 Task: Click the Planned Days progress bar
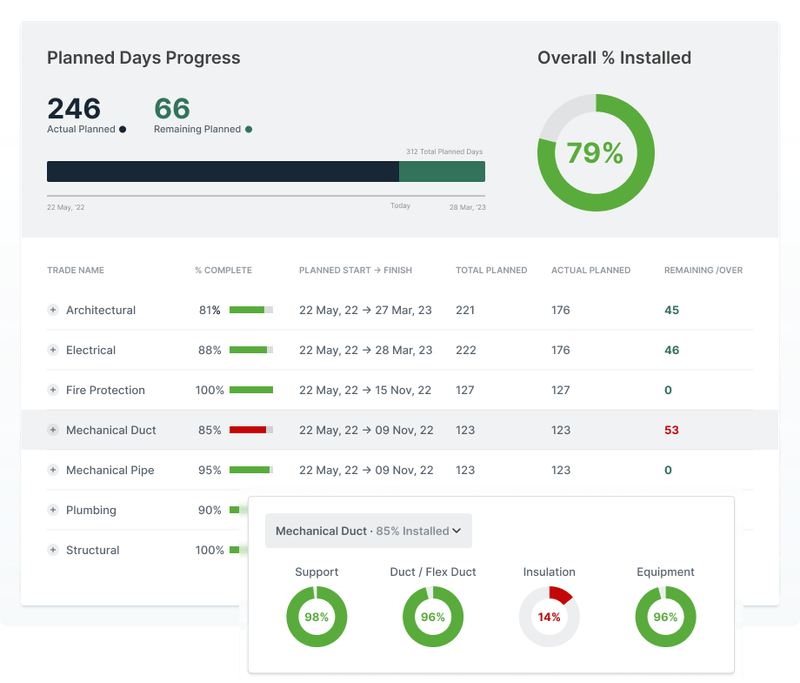(x=265, y=170)
